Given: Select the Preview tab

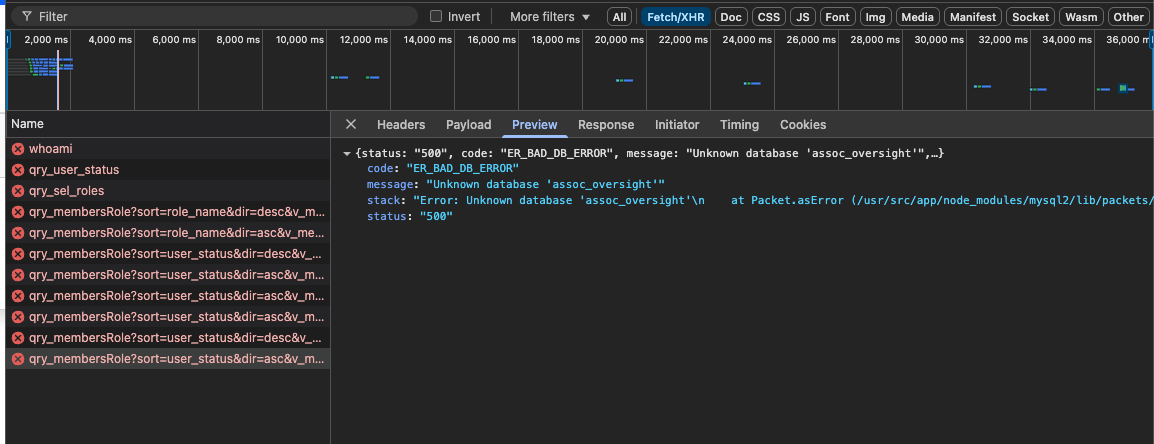Looking at the screenshot, I should point(535,125).
